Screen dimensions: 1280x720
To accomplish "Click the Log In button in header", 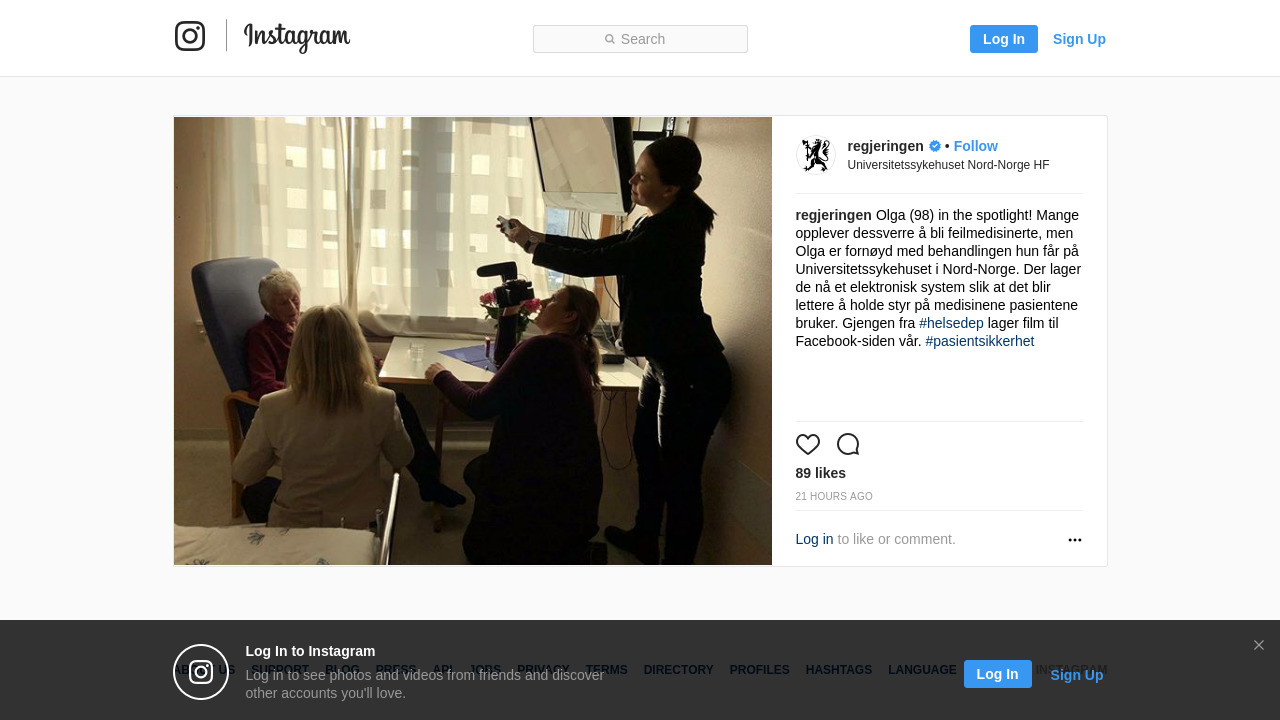I will click(1004, 39).
